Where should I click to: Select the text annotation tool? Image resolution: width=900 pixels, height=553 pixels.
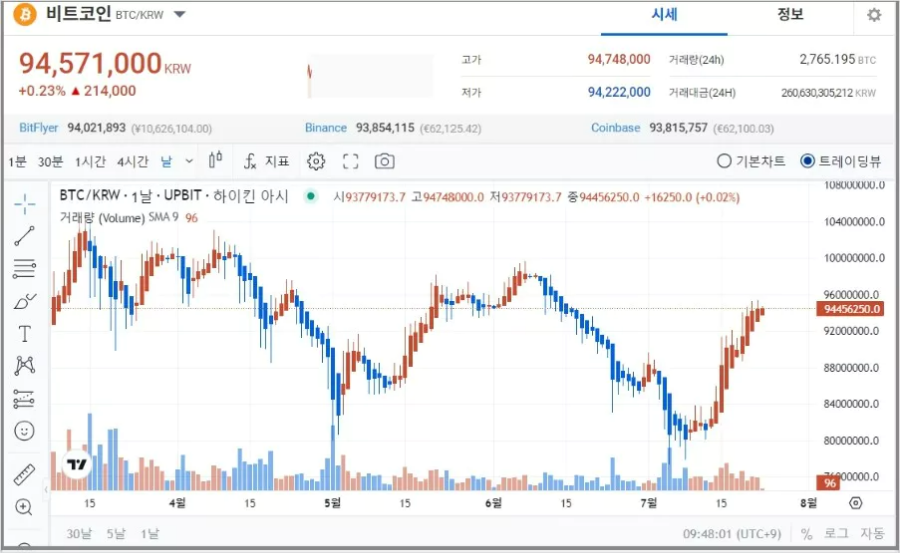pos(24,334)
